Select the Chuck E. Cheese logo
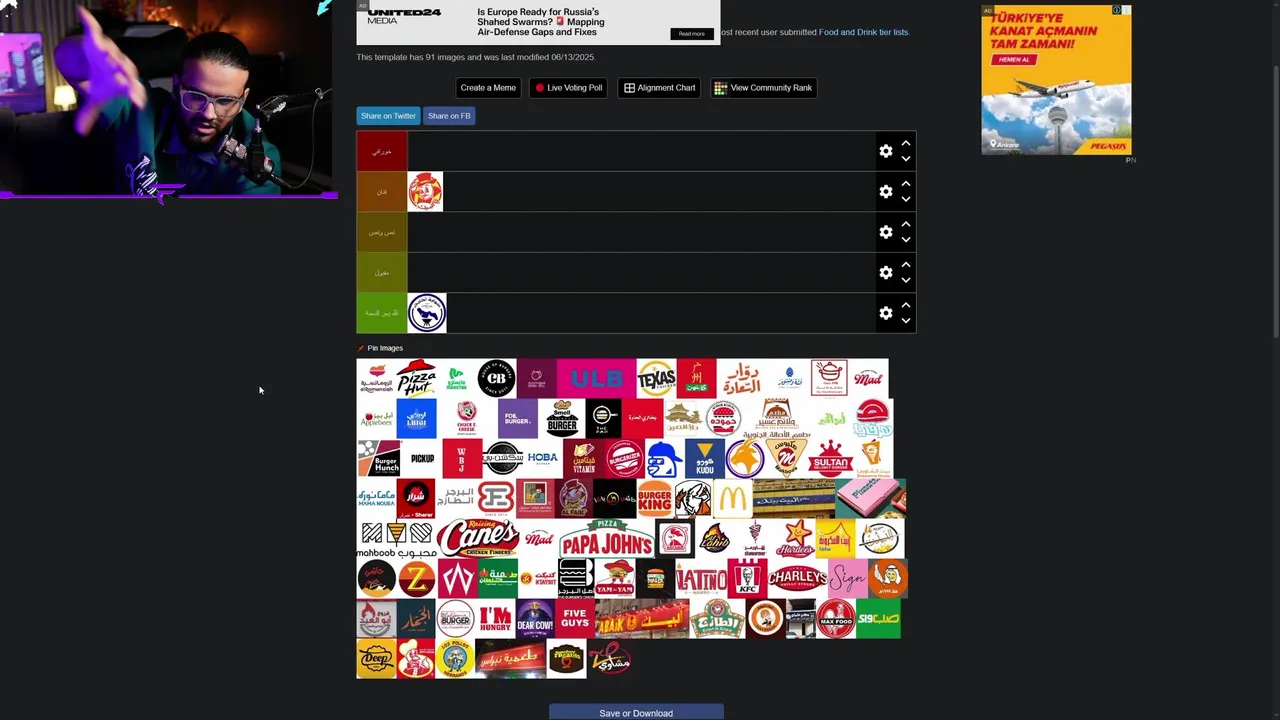1280x720 pixels. [x=465, y=418]
